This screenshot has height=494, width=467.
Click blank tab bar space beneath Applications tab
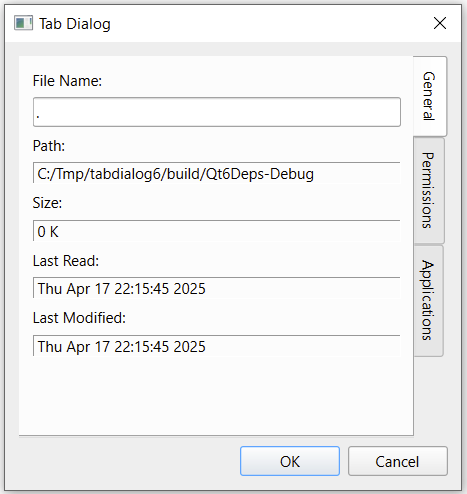430,396
